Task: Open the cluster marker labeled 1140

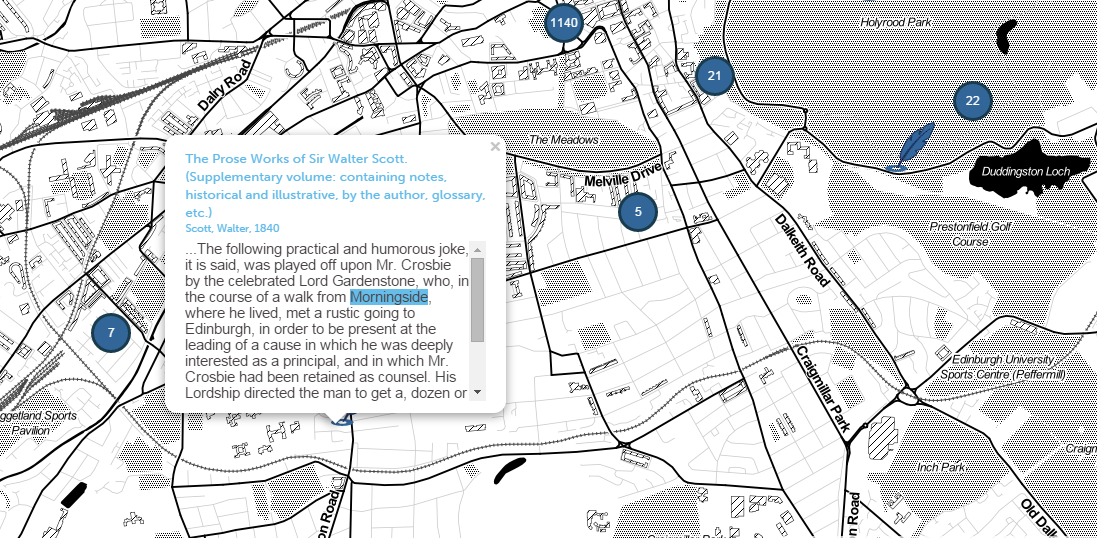Action: click(x=564, y=22)
